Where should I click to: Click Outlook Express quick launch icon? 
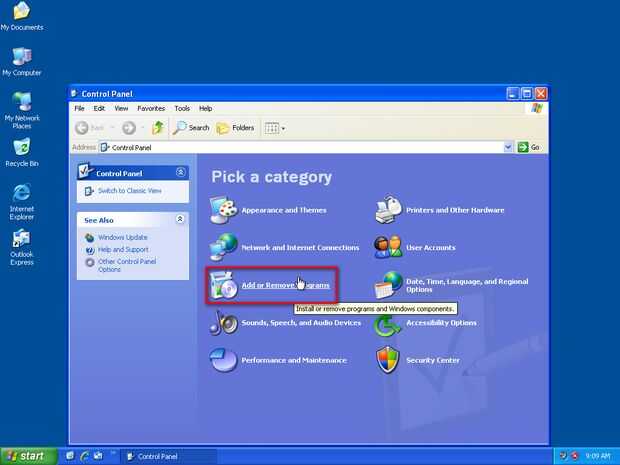coord(98,456)
